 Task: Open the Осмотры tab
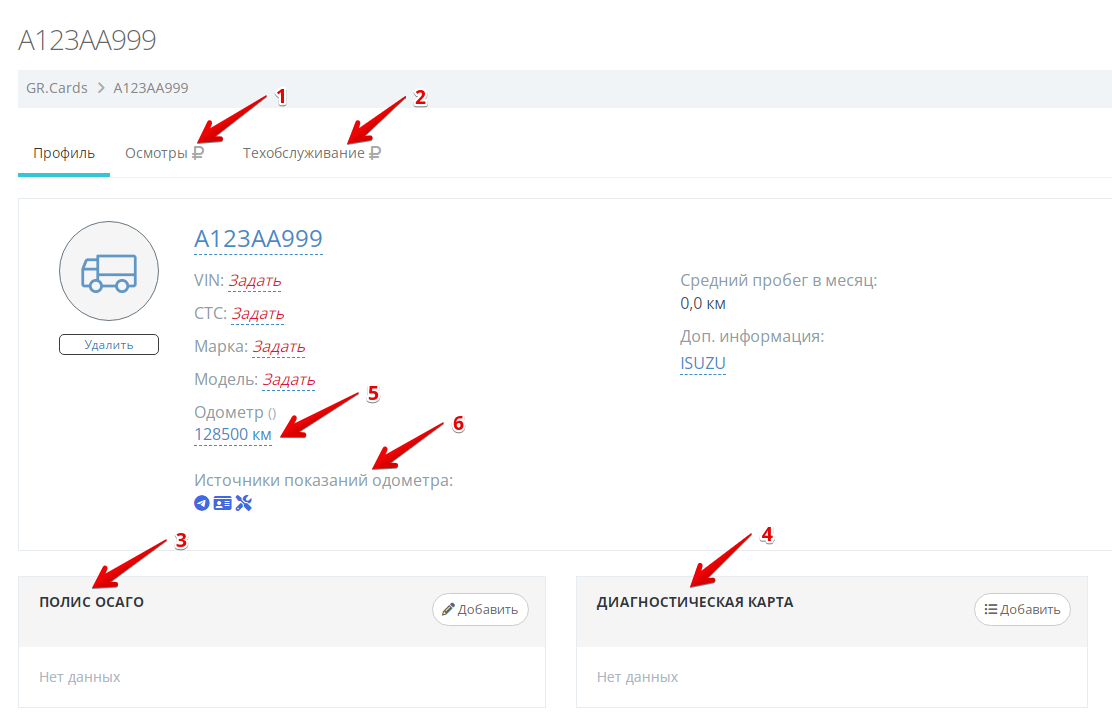[x=156, y=153]
